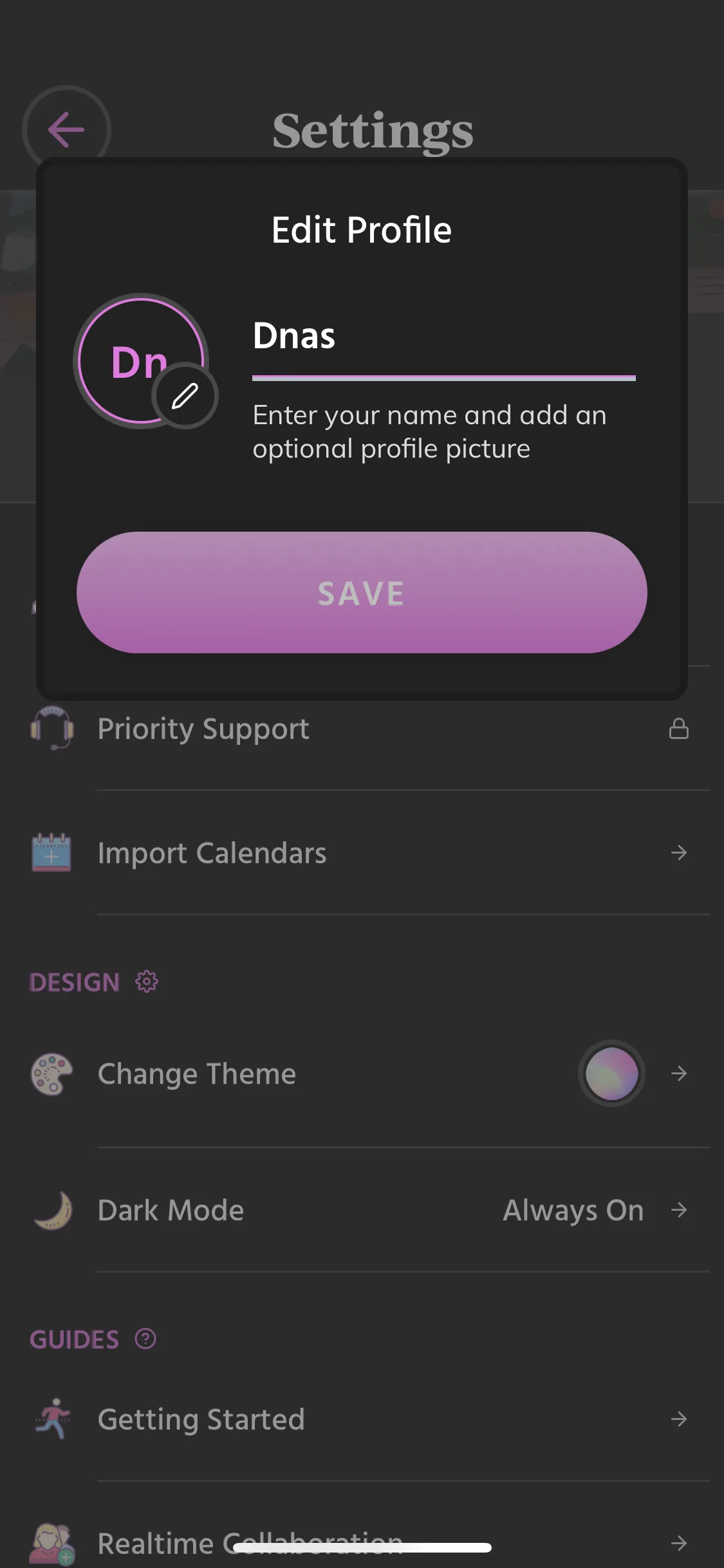
Task: Click the Design section gear icon
Action: point(147,982)
